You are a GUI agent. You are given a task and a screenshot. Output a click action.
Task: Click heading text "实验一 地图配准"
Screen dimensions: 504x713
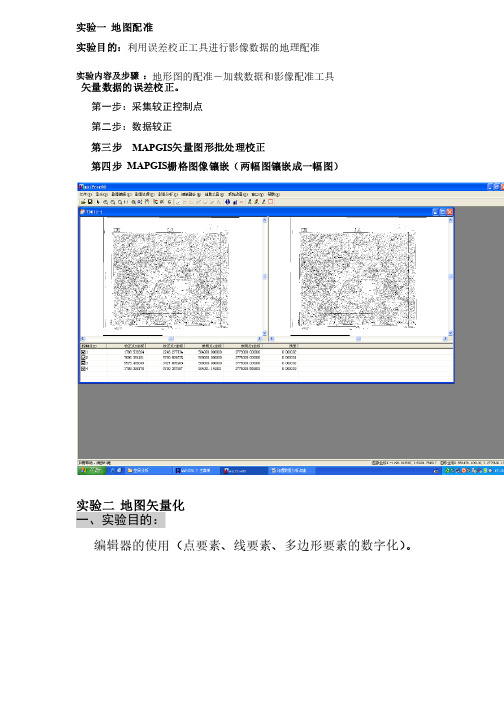(115, 28)
